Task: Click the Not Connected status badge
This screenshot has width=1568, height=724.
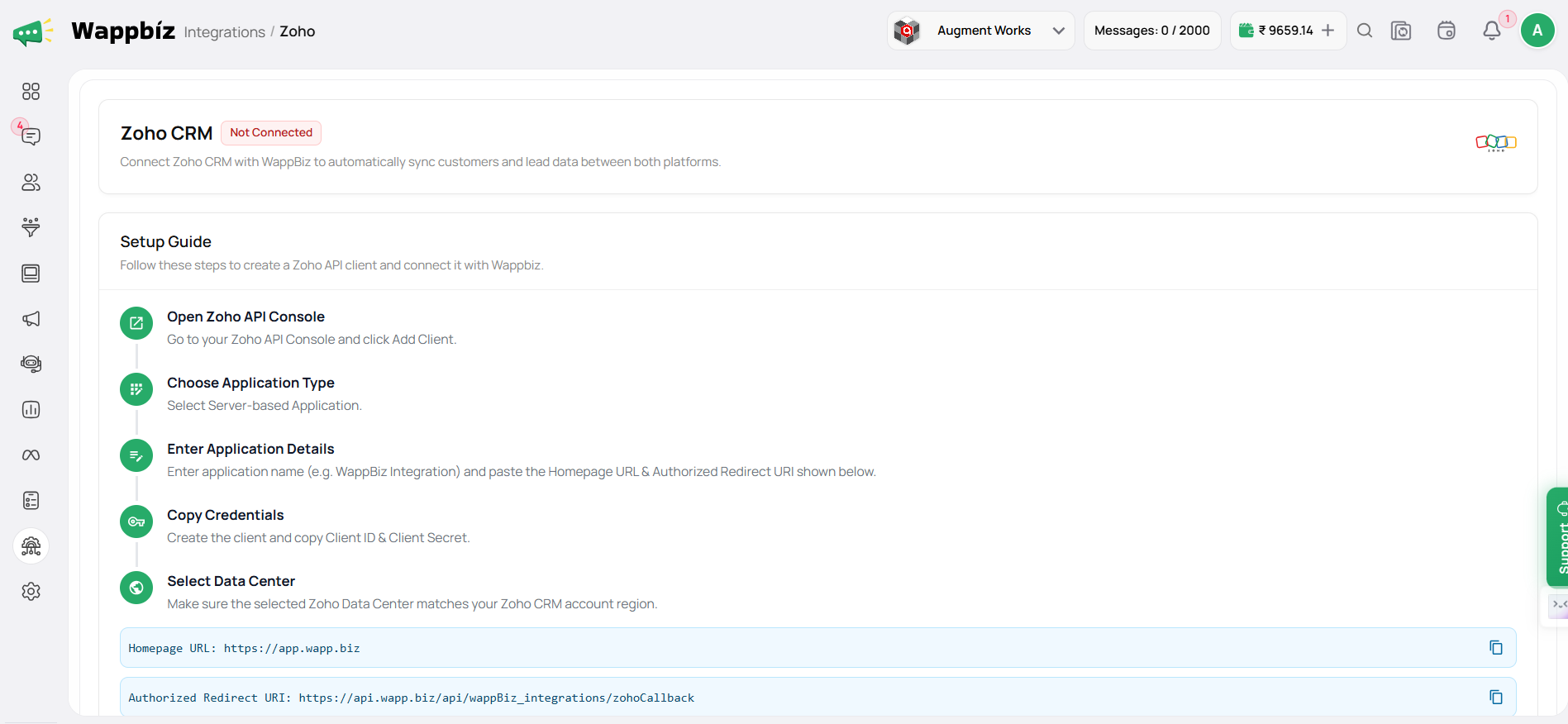Action: [271, 133]
